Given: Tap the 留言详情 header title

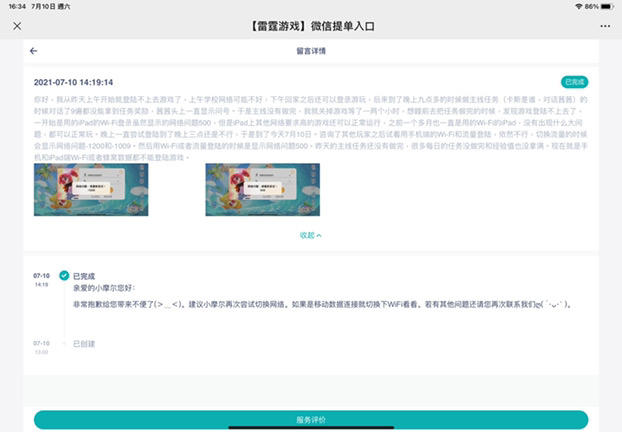Looking at the screenshot, I should click(311, 50).
